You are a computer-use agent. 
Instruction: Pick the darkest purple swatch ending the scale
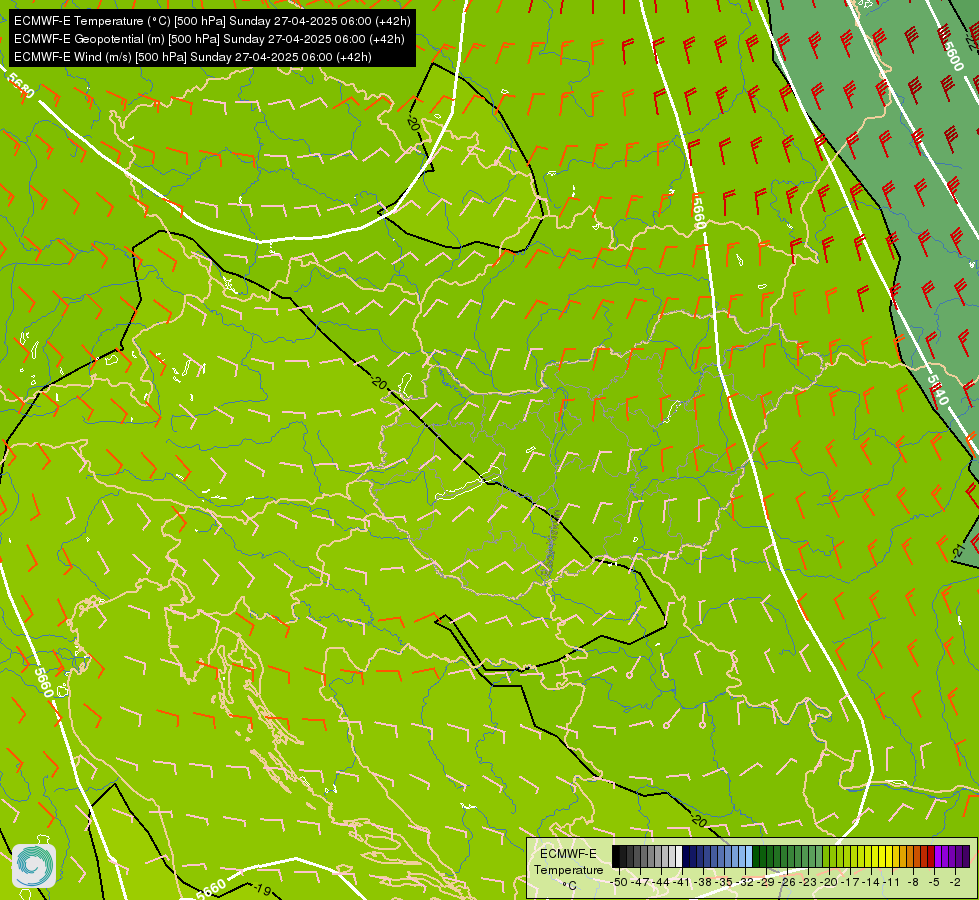(x=966, y=856)
